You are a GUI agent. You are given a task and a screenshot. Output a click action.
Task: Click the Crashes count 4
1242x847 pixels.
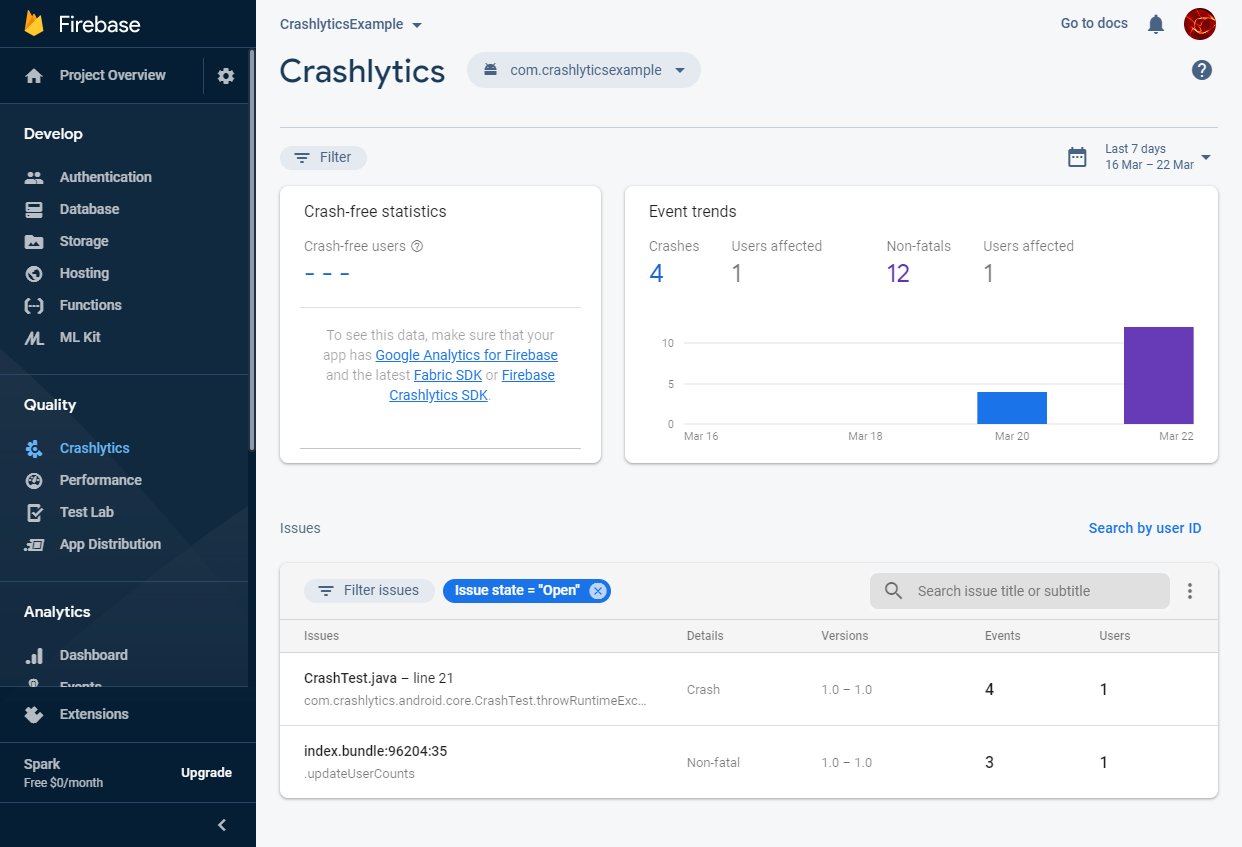656,274
